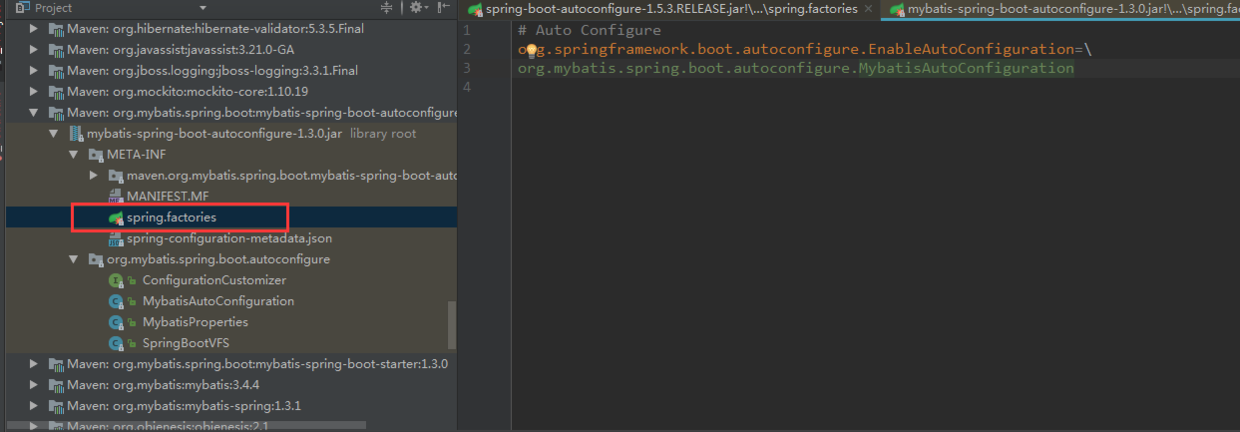Switch to mybatis-spring-boot-autoconfigure-1.3.0 spring.factories tab
1240x432 pixels.
(x=1062, y=9)
